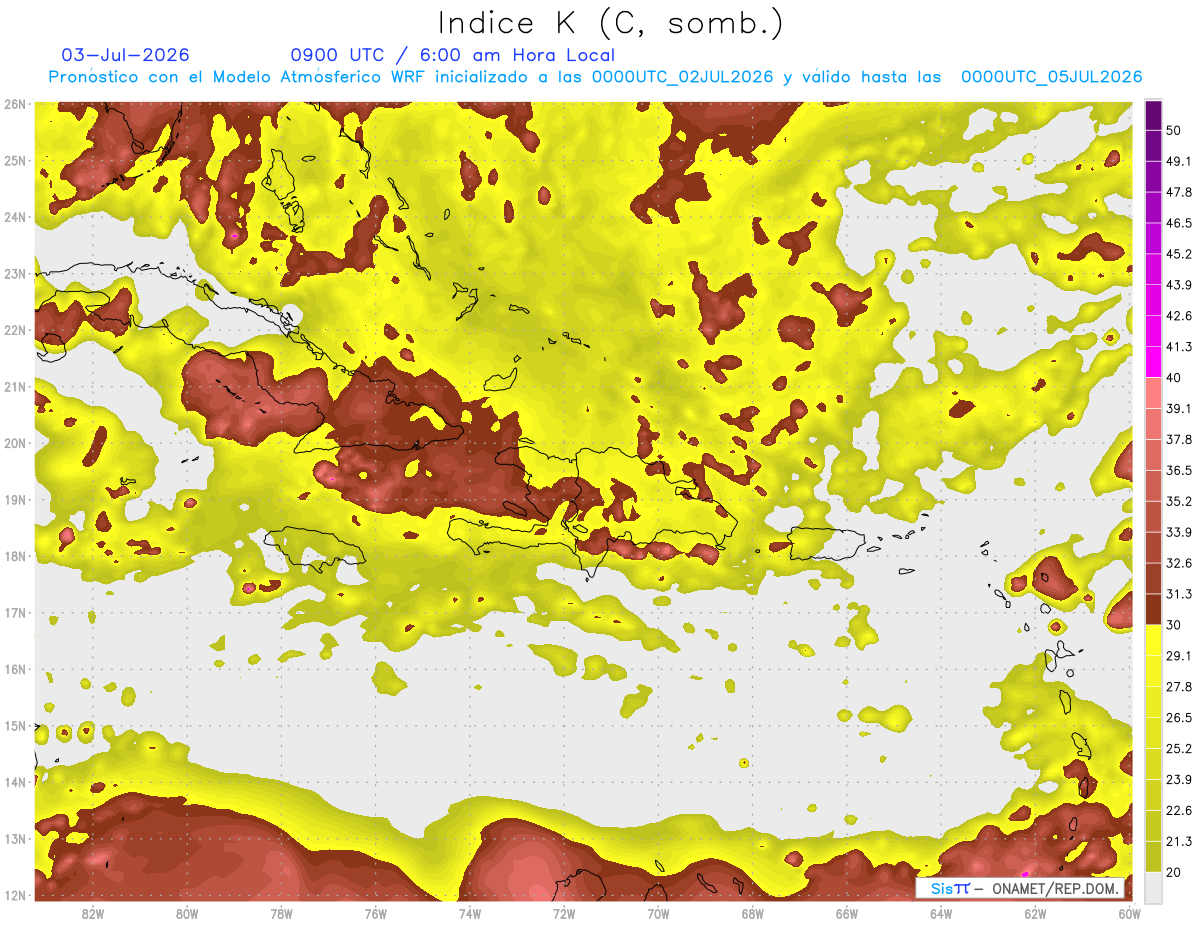1200x927 pixels.
Task: Click the longitude label '70W'
Action: tap(658, 913)
